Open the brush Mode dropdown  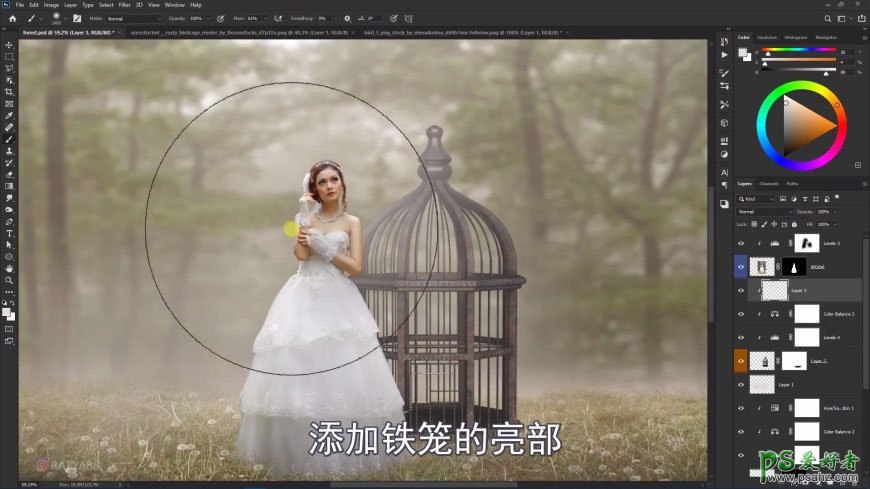133,18
